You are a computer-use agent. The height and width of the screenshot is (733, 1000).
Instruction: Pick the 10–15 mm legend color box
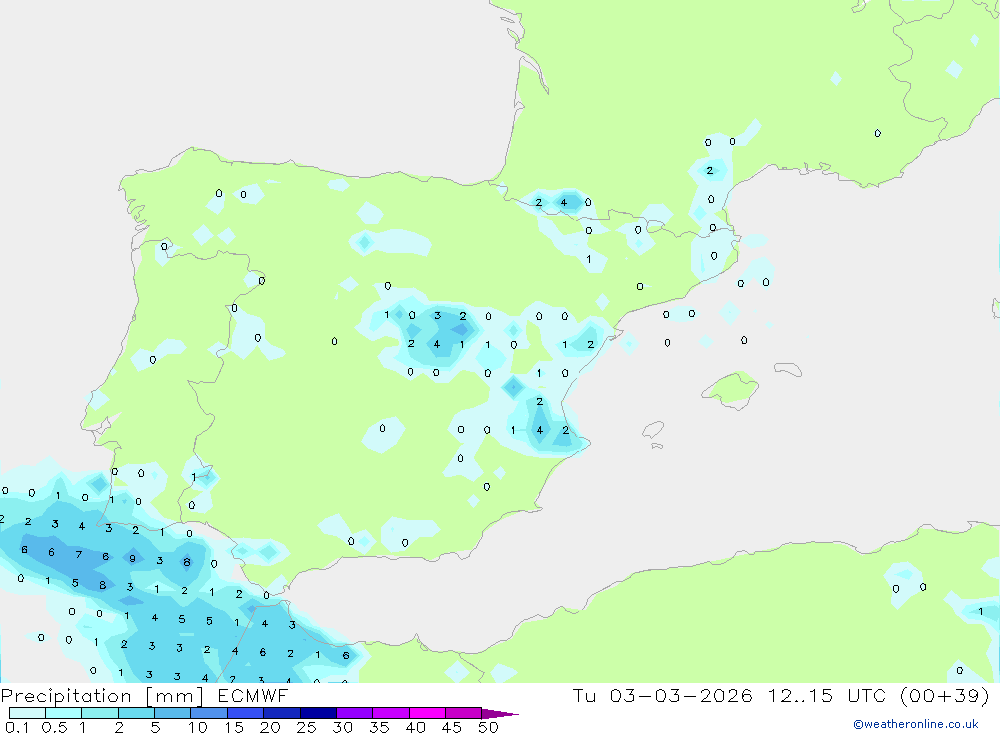pos(209,713)
